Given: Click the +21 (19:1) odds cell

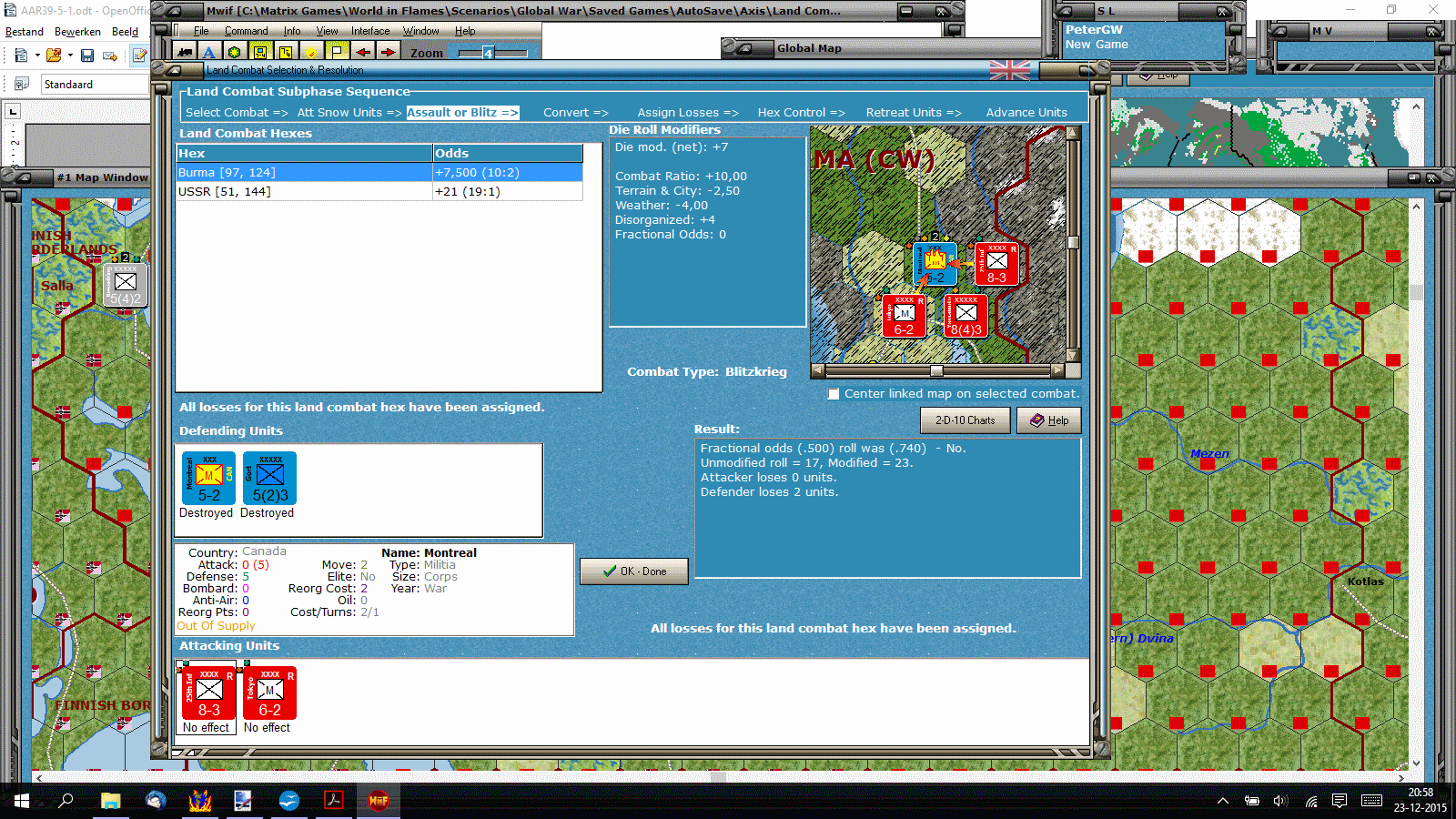Looking at the screenshot, I should pos(508,192).
